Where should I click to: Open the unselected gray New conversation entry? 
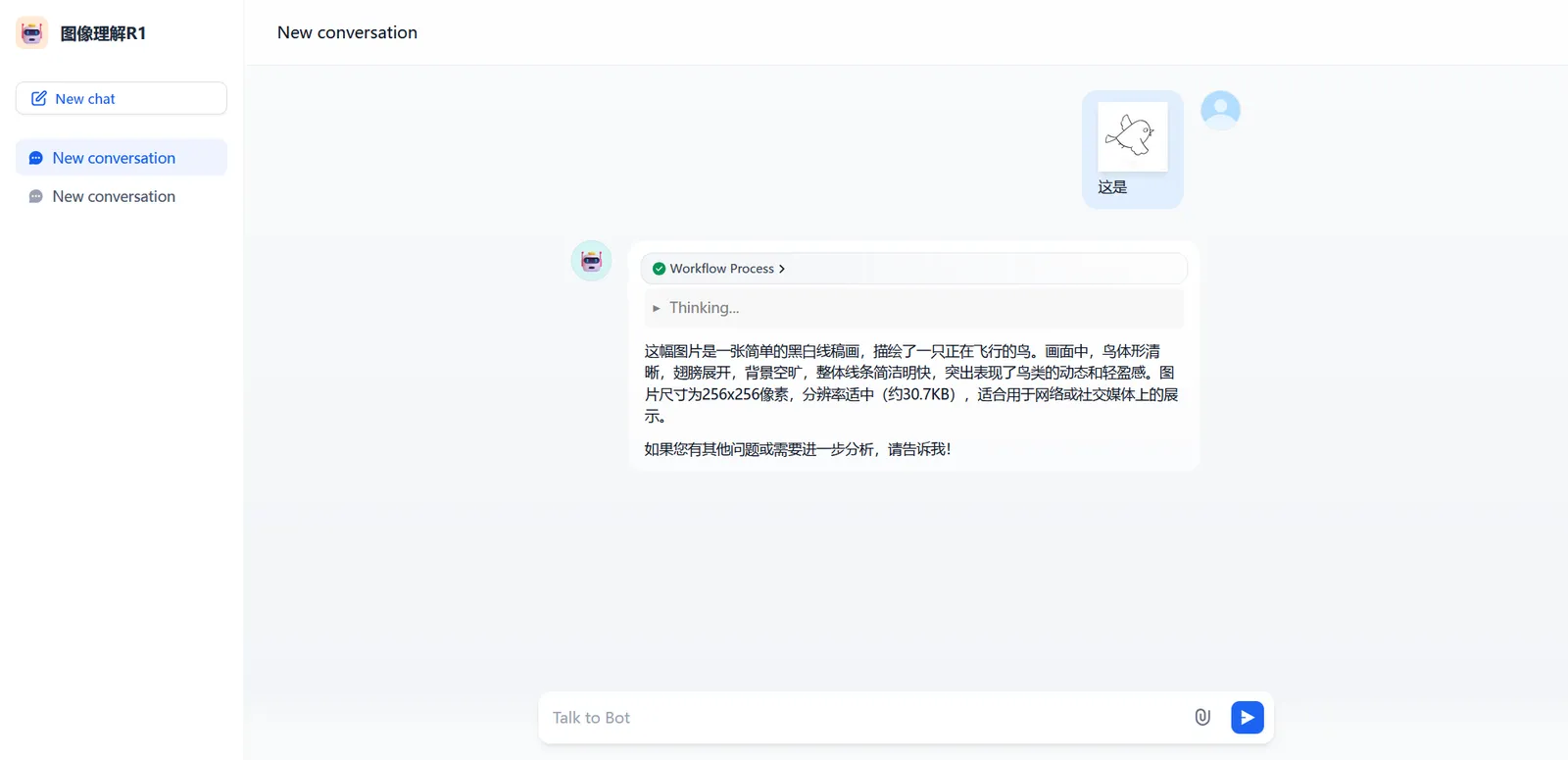pyautogui.click(x=122, y=196)
